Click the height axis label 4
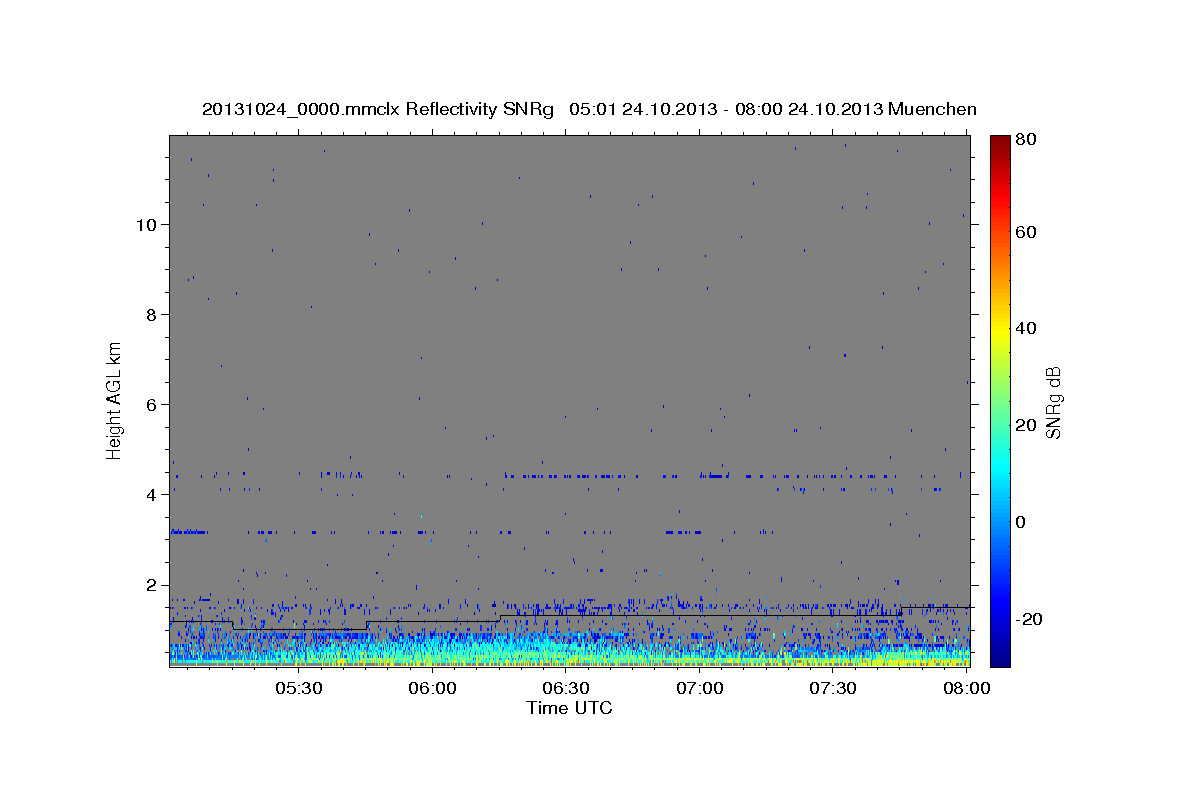This screenshot has height=800, width=1200. 150,494
